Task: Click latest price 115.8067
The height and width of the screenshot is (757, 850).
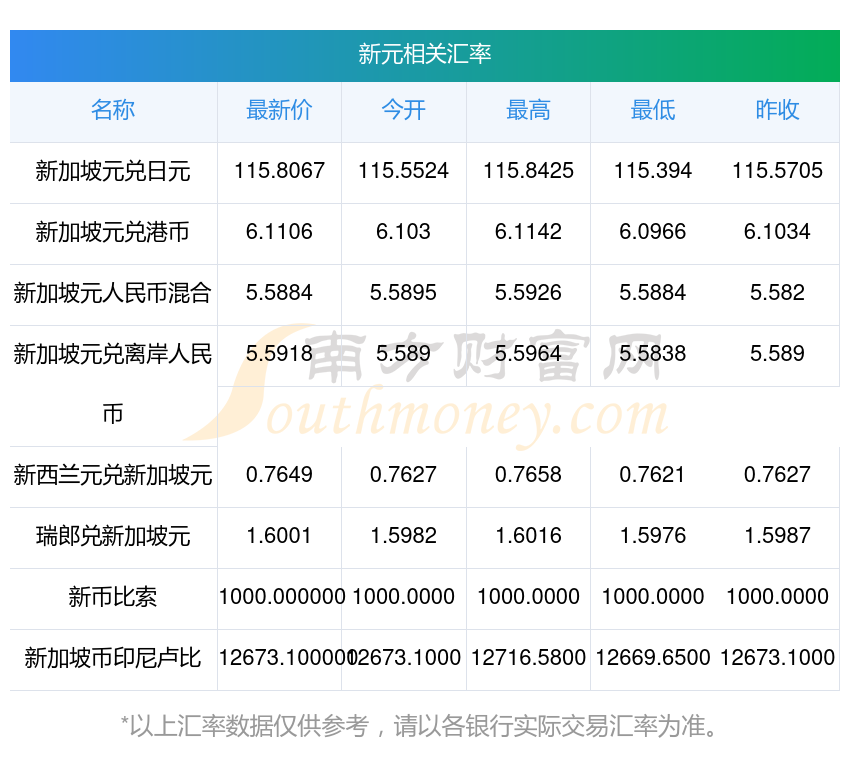Action: tap(279, 171)
